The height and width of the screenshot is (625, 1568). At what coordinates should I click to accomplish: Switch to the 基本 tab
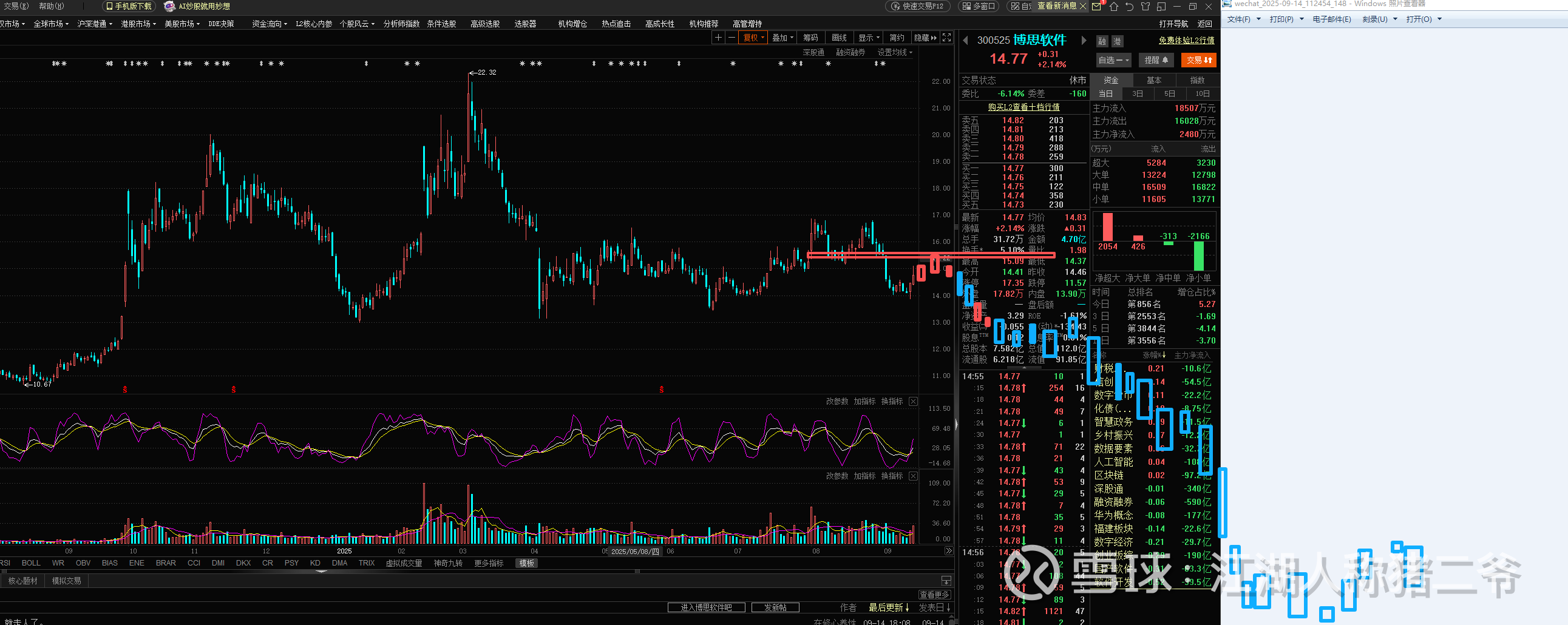[x=1154, y=80]
